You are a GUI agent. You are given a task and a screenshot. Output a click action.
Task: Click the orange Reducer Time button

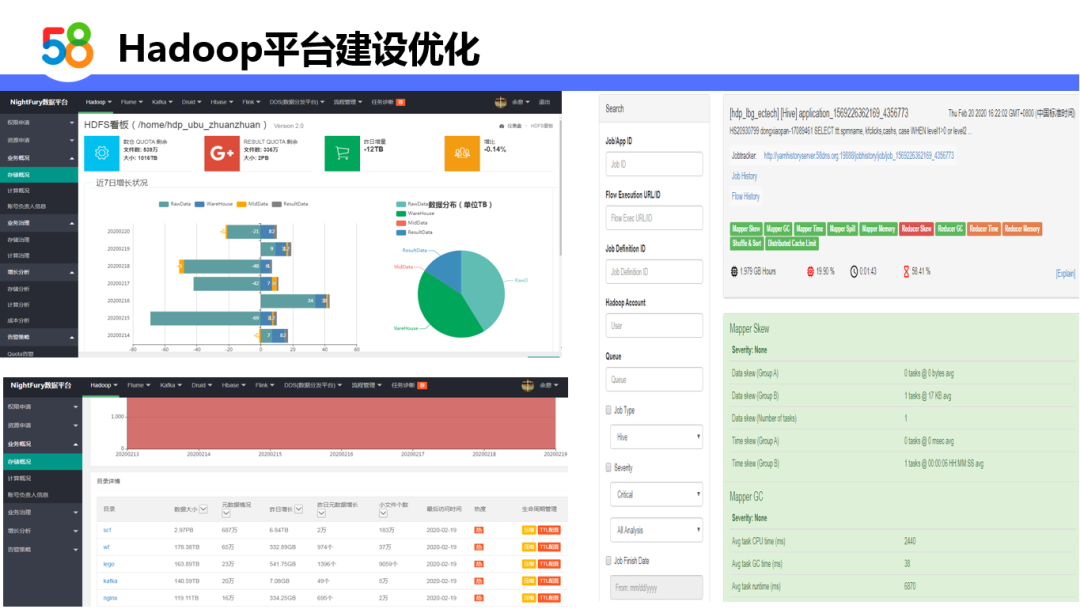pyautogui.click(x=984, y=229)
